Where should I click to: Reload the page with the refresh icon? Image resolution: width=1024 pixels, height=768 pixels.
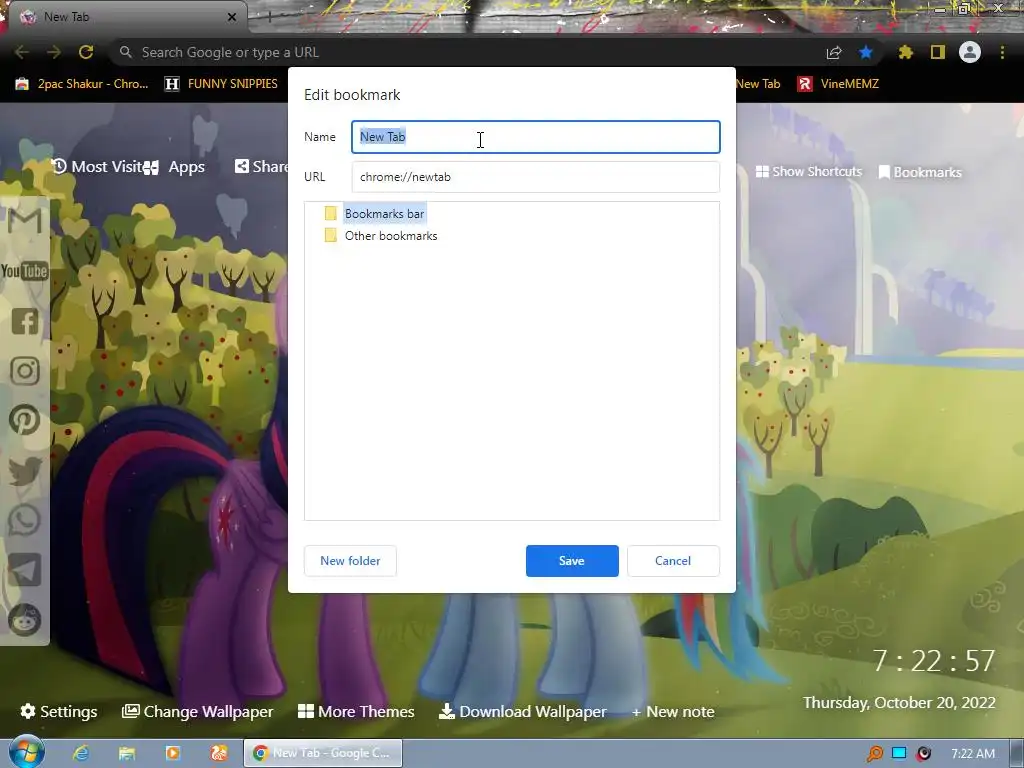coord(86,52)
